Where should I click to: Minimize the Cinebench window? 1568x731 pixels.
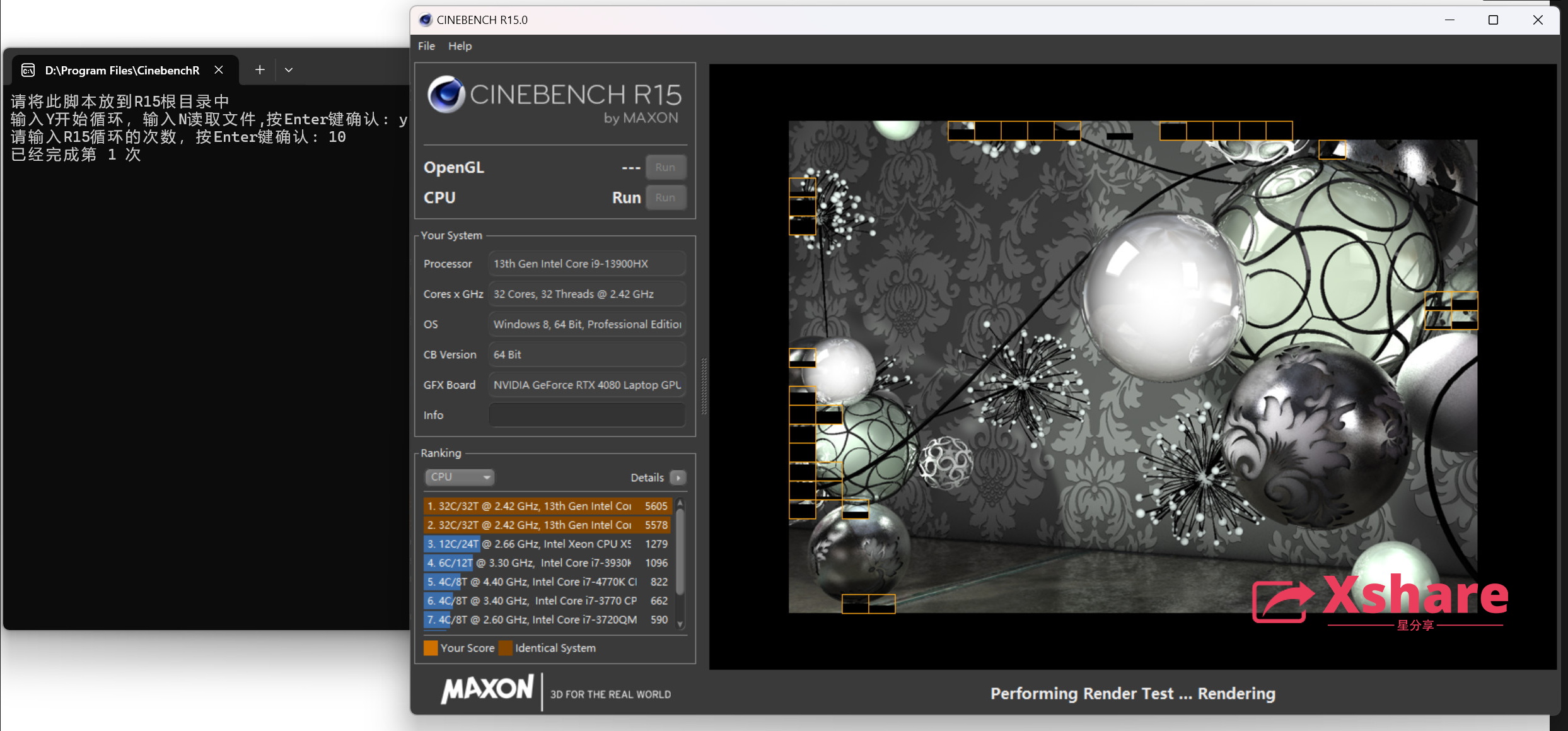point(1449,20)
